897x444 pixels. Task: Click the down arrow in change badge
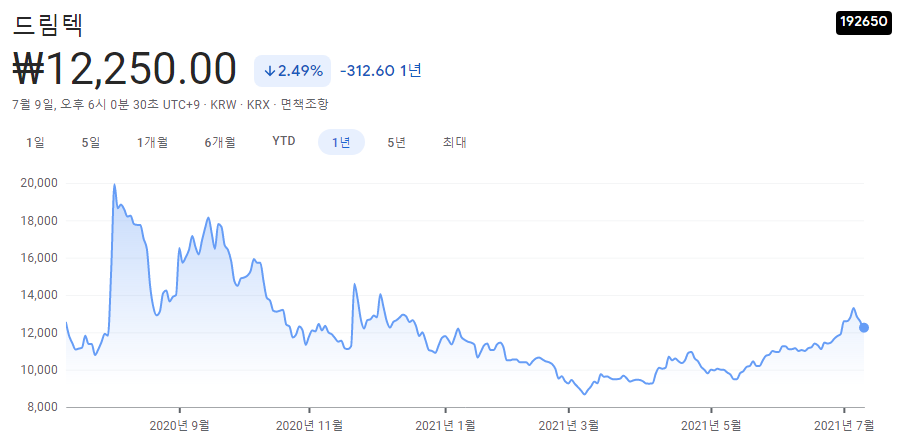[x=270, y=71]
